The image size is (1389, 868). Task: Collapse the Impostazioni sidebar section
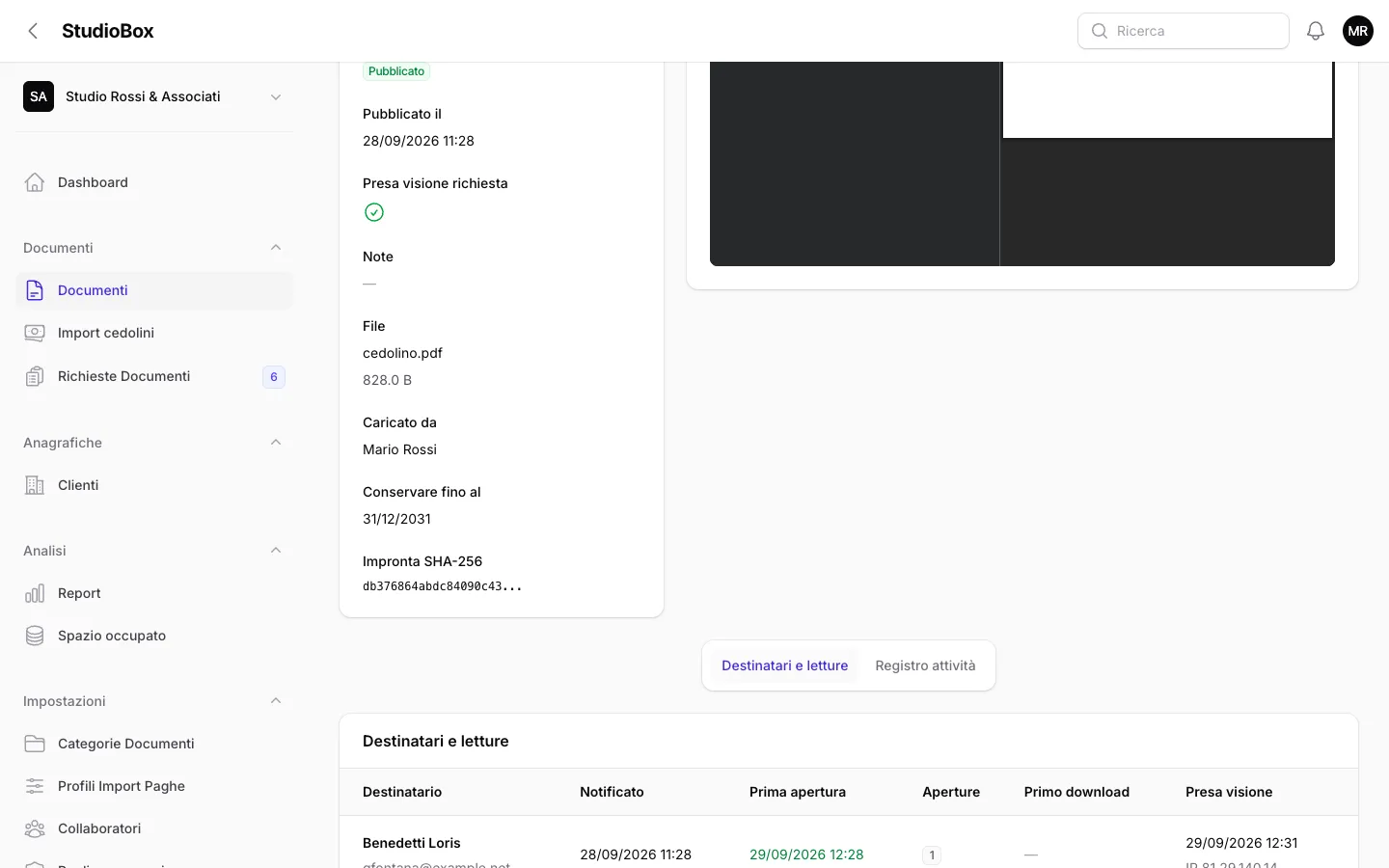point(276,701)
